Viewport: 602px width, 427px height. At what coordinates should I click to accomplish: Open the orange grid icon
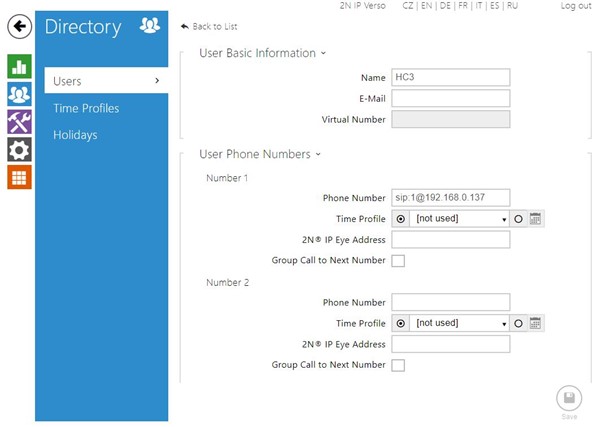click(19, 177)
